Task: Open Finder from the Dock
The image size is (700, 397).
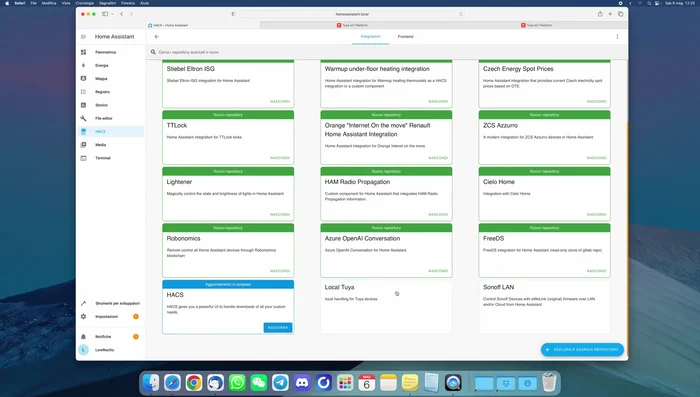Action: (x=151, y=383)
